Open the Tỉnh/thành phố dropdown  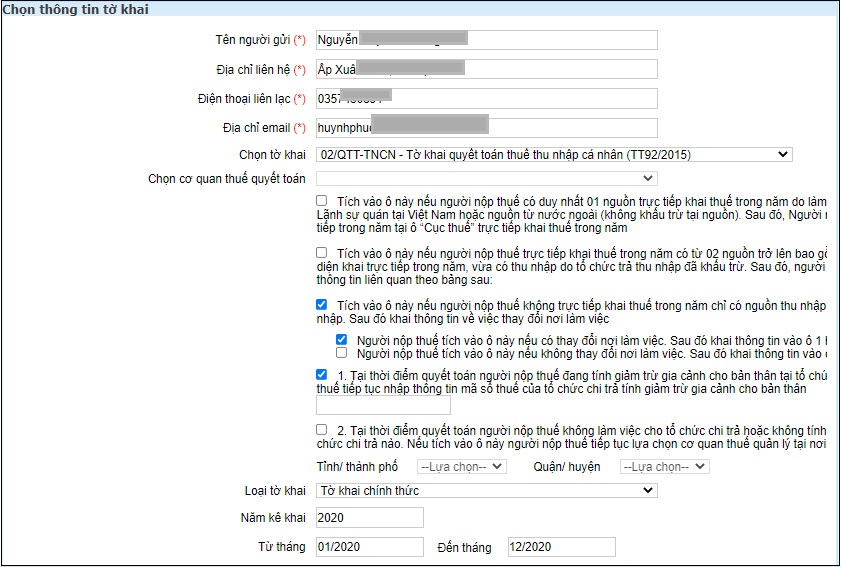(462, 467)
